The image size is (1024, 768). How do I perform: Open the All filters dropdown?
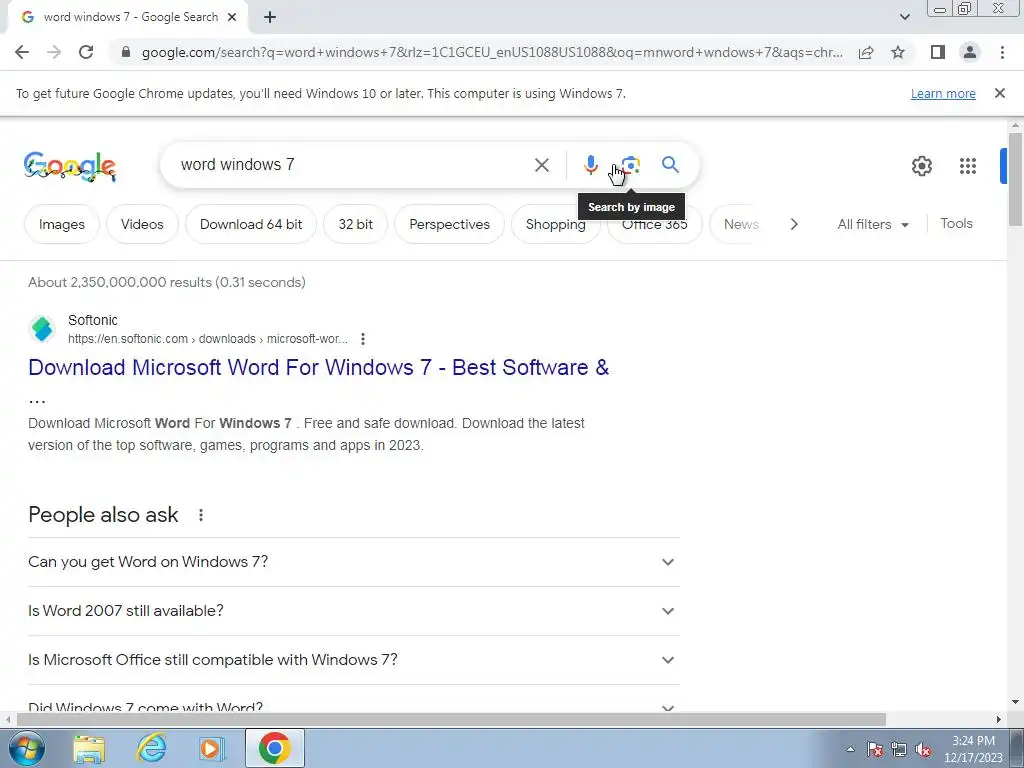tap(872, 224)
